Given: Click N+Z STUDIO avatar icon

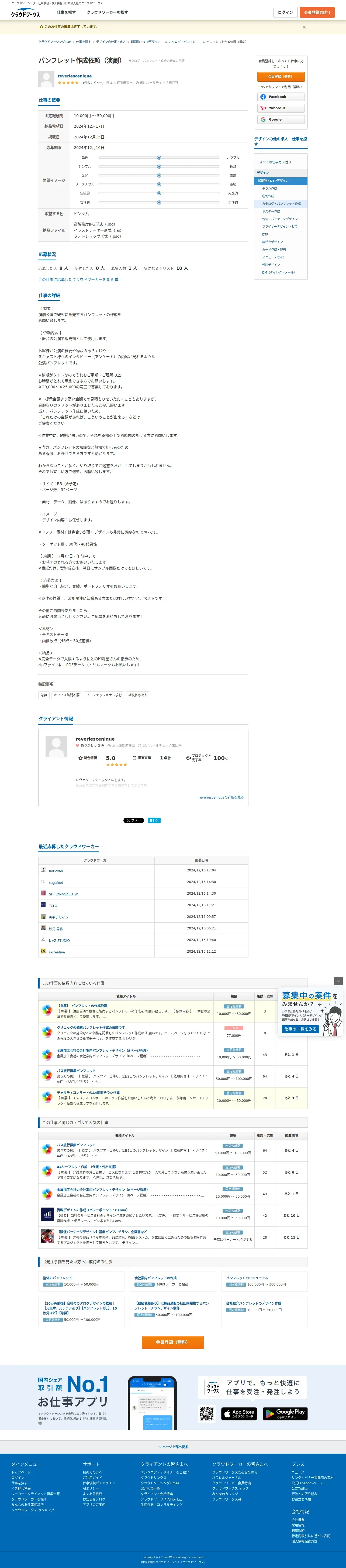Looking at the screenshot, I should 43,939.
